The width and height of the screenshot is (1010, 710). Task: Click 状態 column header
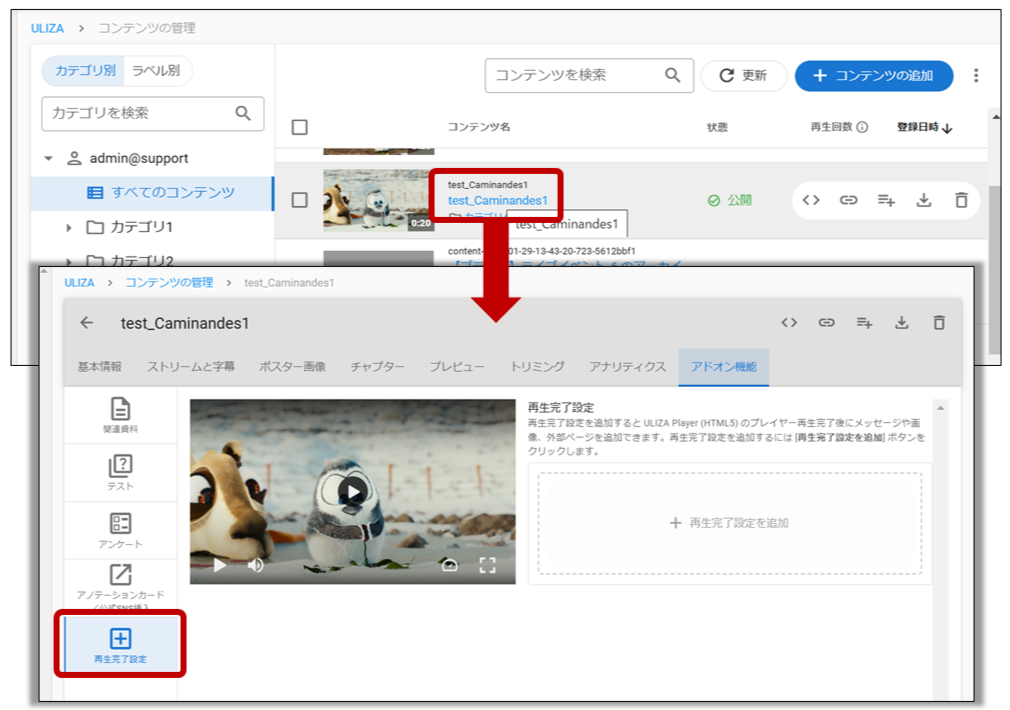pyautogui.click(x=717, y=127)
